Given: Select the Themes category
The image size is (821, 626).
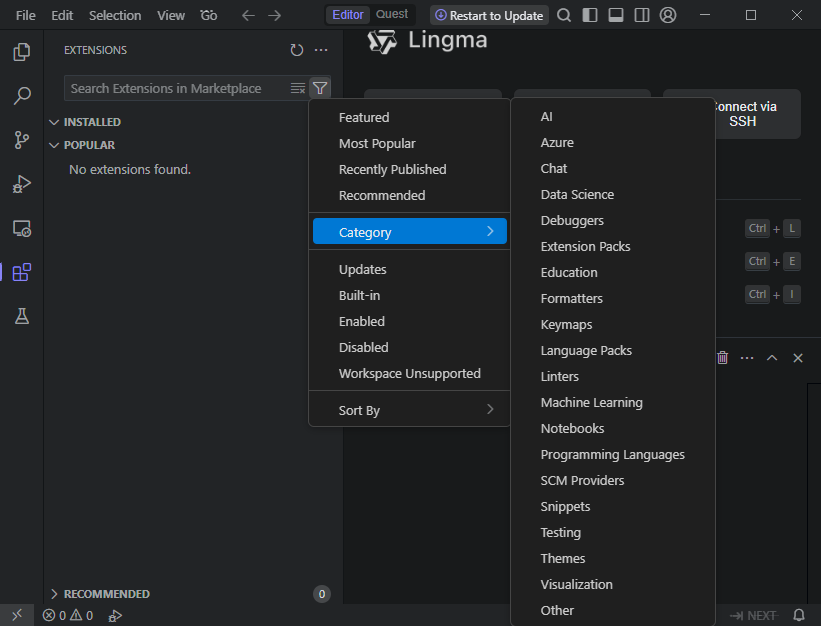Looking at the screenshot, I should [x=613, y=558].
